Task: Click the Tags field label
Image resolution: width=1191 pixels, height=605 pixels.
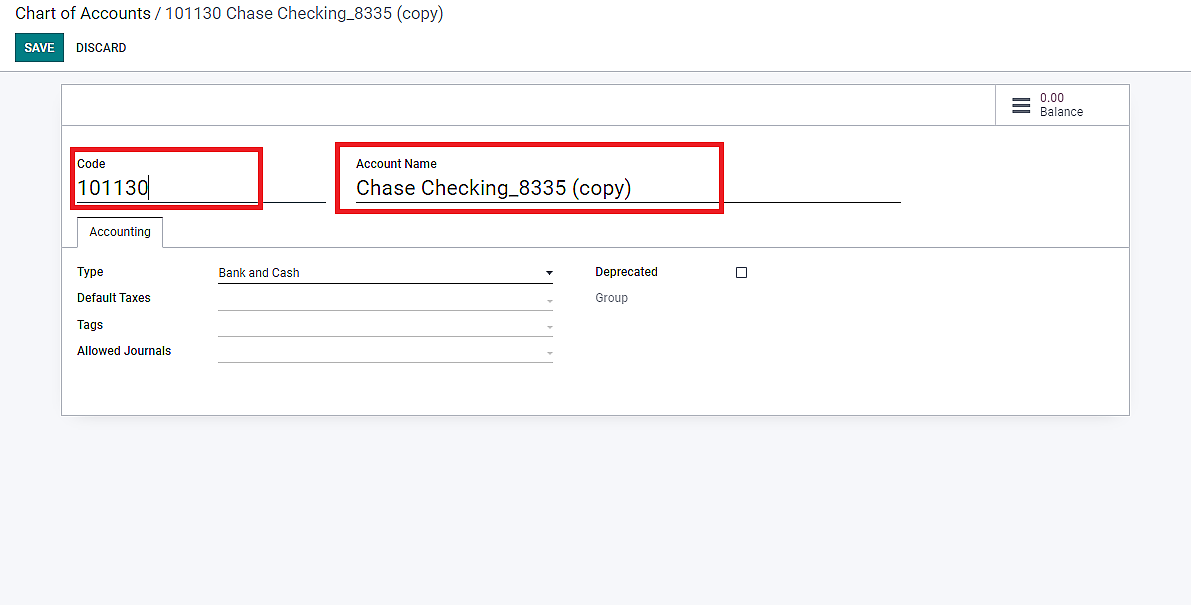Action: coord(90,324)
